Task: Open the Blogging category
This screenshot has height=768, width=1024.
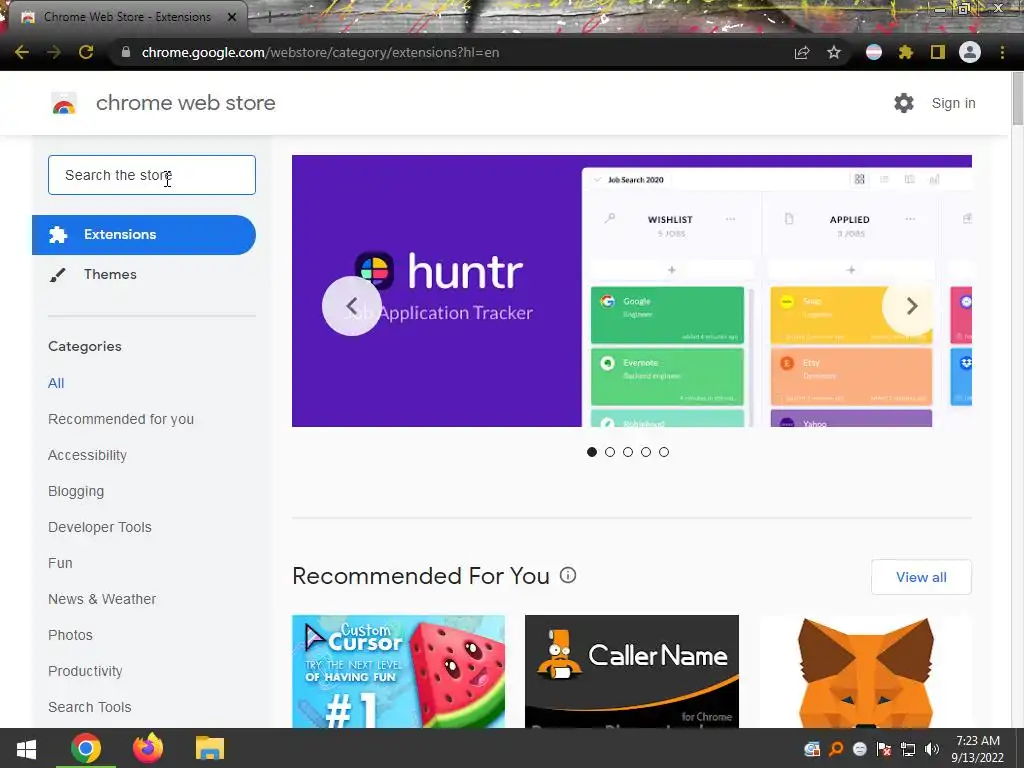Action: click(76, 491)
